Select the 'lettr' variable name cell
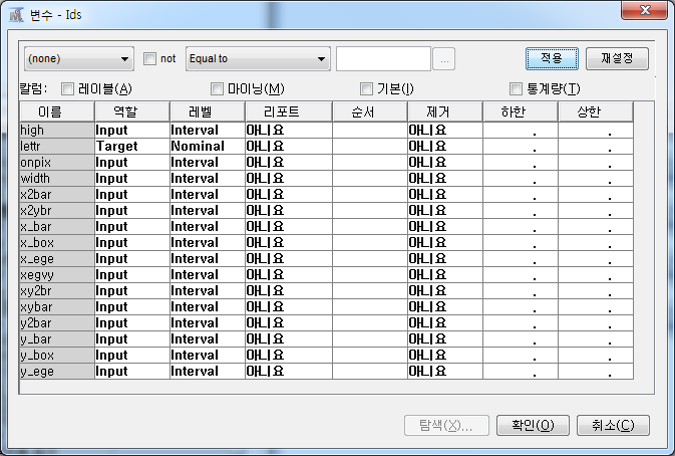This screenshot has width=675, height=456. click(x=57, y=146)
